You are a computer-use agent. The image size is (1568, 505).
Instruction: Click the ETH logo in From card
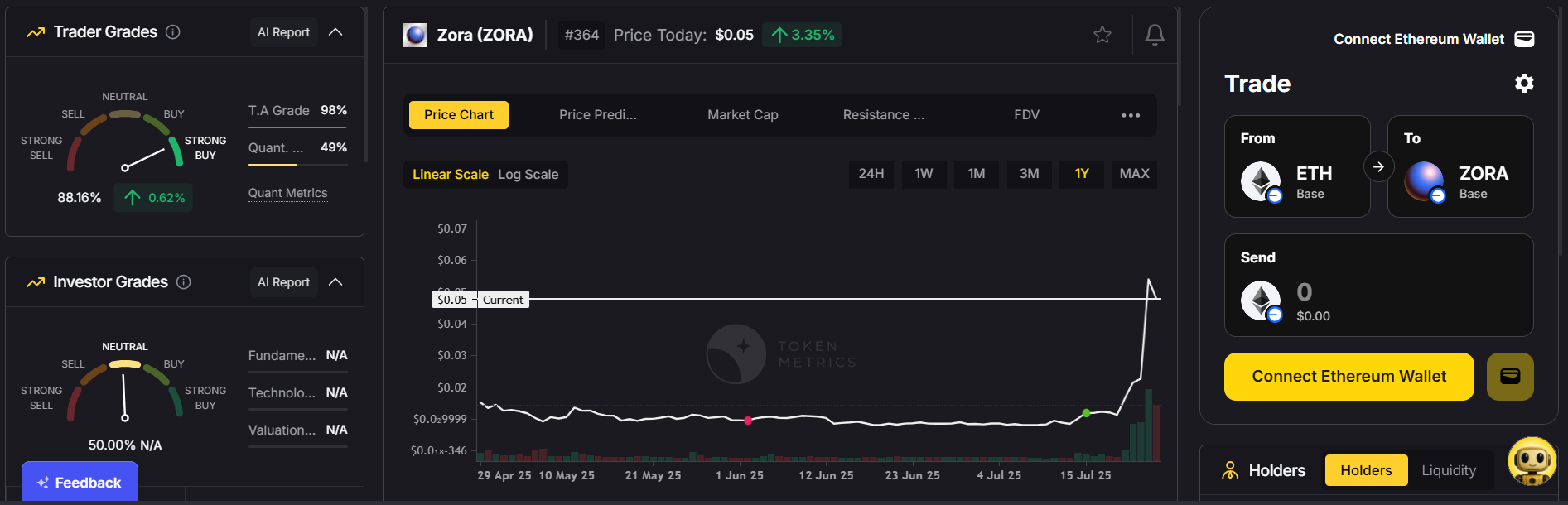pos(1261,181)
